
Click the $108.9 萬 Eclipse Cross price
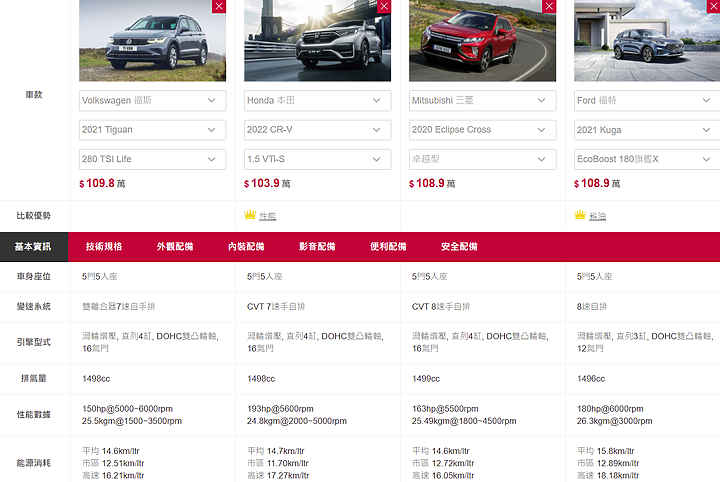(432, 184)
